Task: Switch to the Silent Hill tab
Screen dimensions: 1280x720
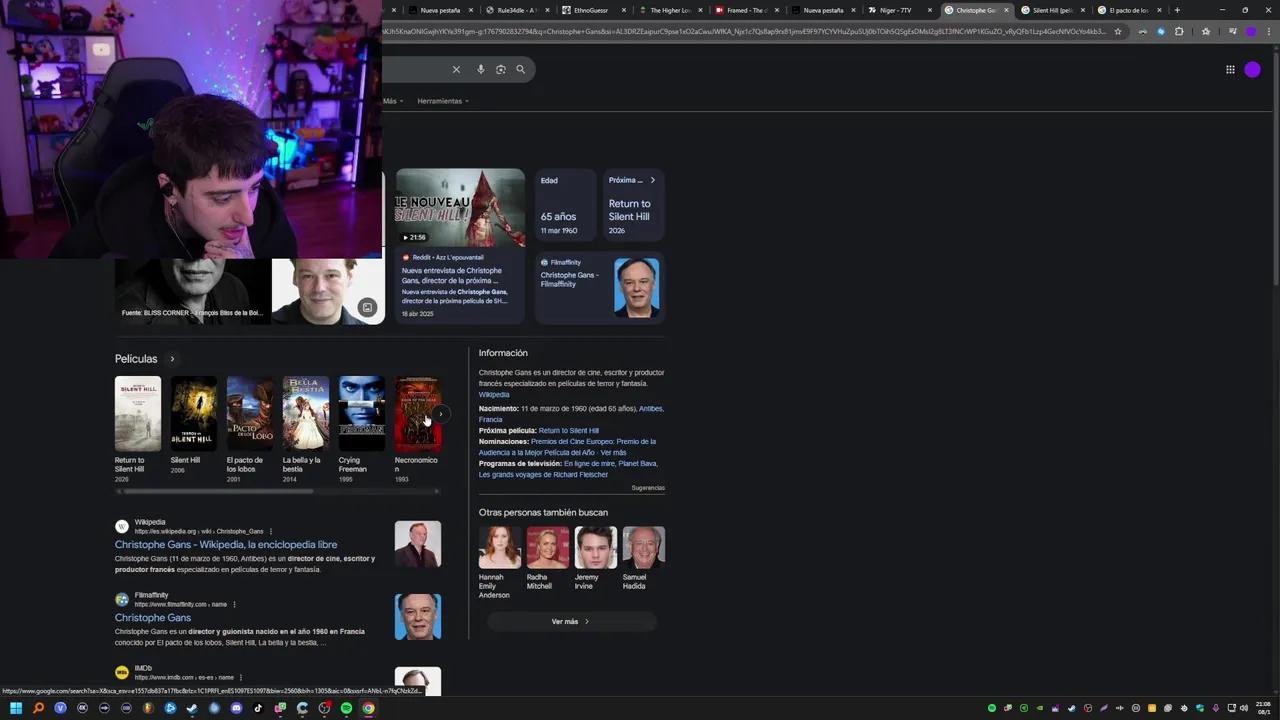Action: pos(1051,10)
